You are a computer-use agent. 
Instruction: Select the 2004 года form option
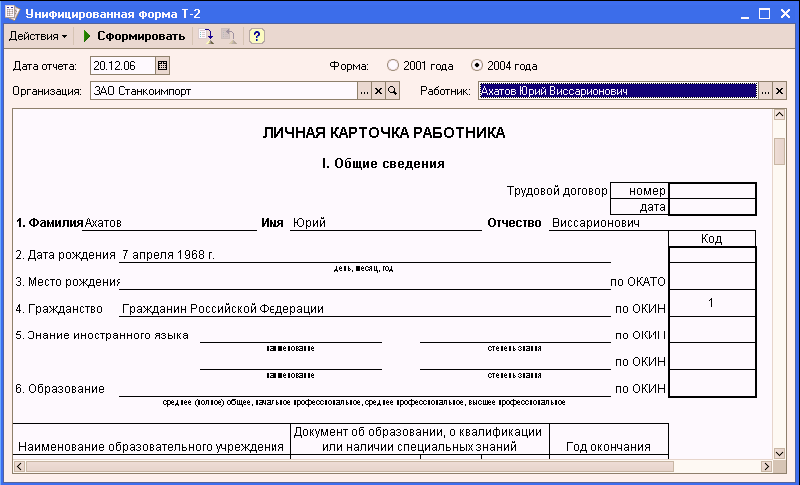[477, 65]
